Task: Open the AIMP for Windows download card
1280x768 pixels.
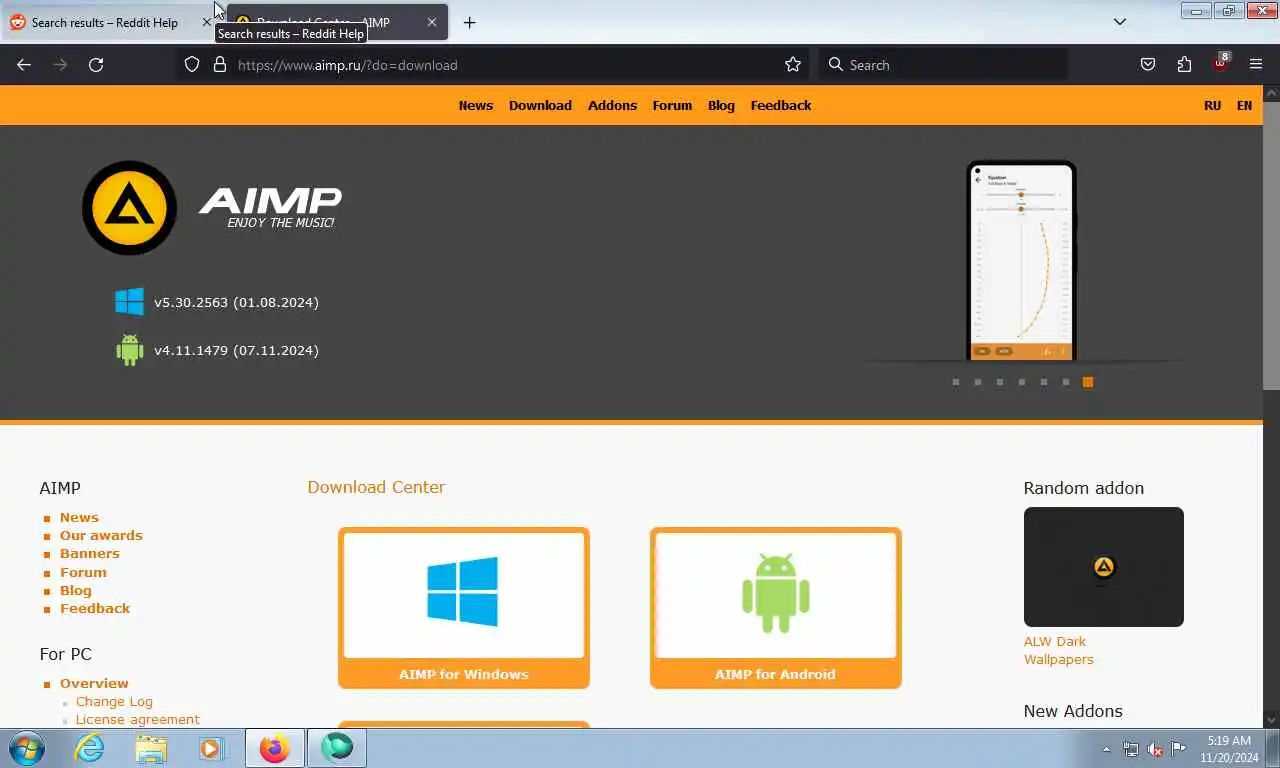Action: pyautogui.click(x=464, y=608)
